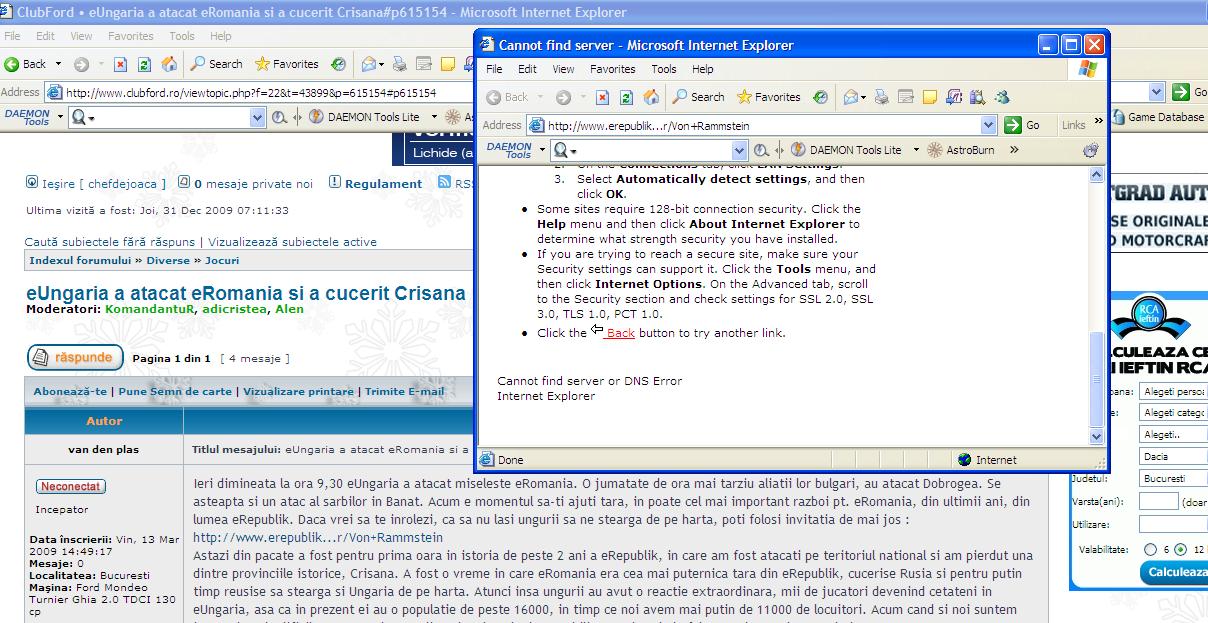Open the Bucuresti county dropdown
Image resolution: width=1208 pixels, height=623 pixels.
tap(1172, 479)
